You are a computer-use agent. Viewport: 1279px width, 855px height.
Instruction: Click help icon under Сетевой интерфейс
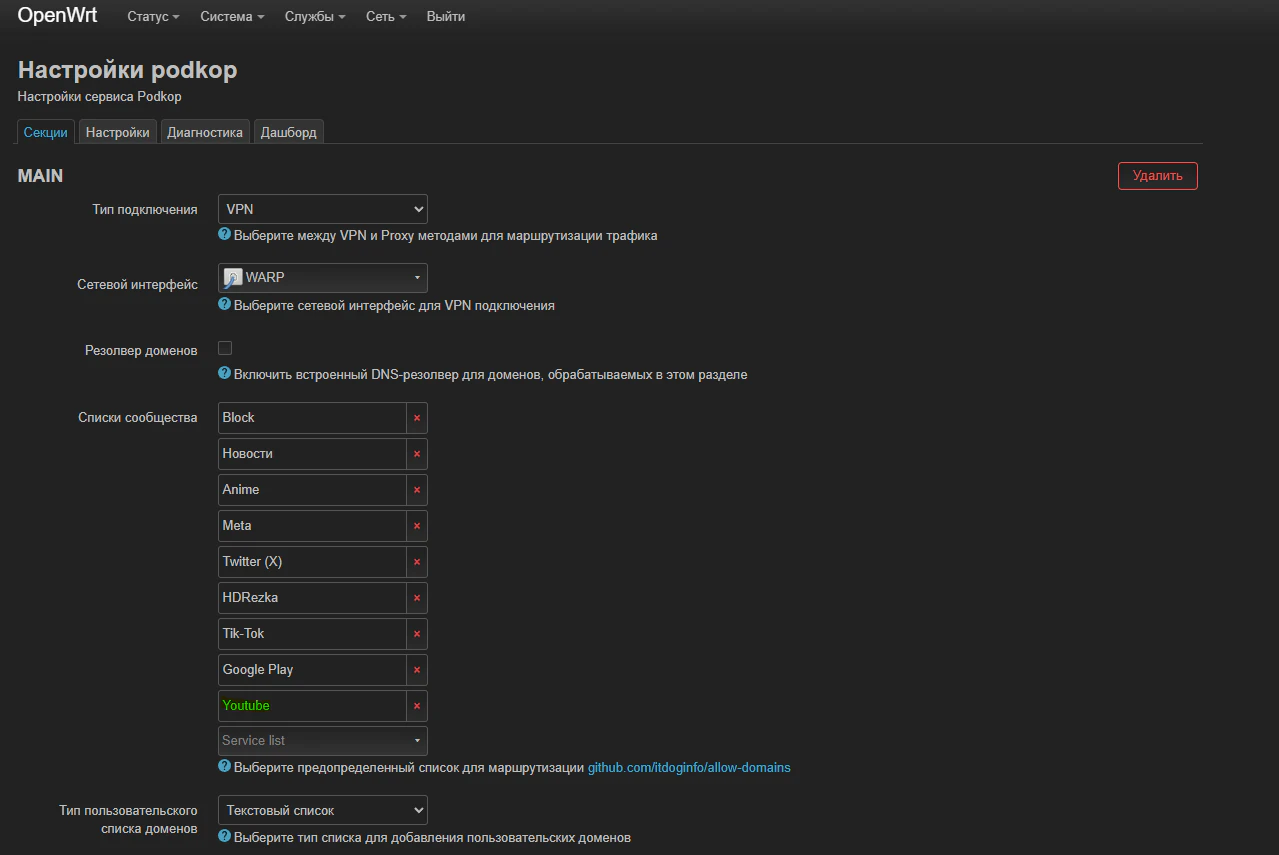click(x=224, y=304)
